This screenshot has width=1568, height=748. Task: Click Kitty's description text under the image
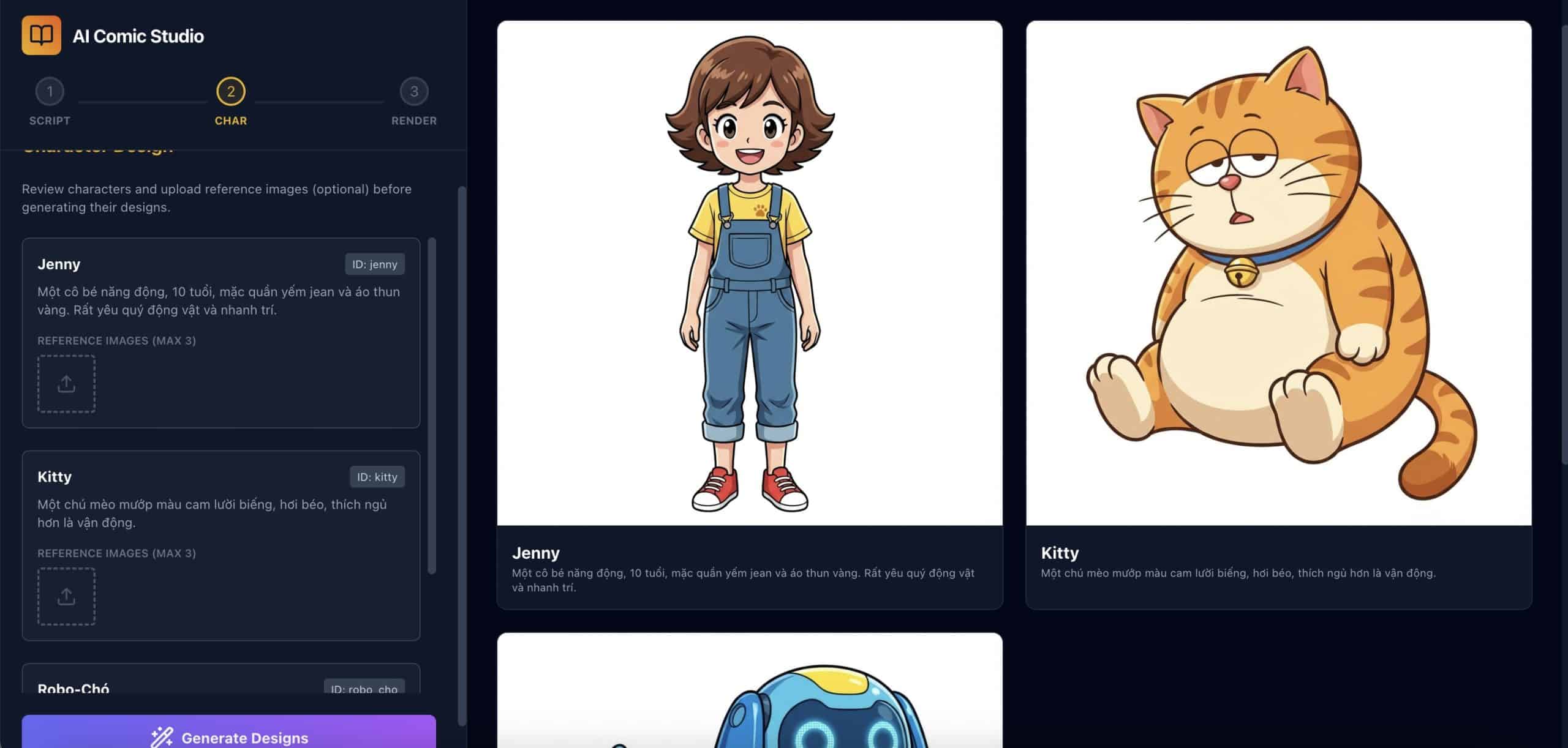point(1238,573)
